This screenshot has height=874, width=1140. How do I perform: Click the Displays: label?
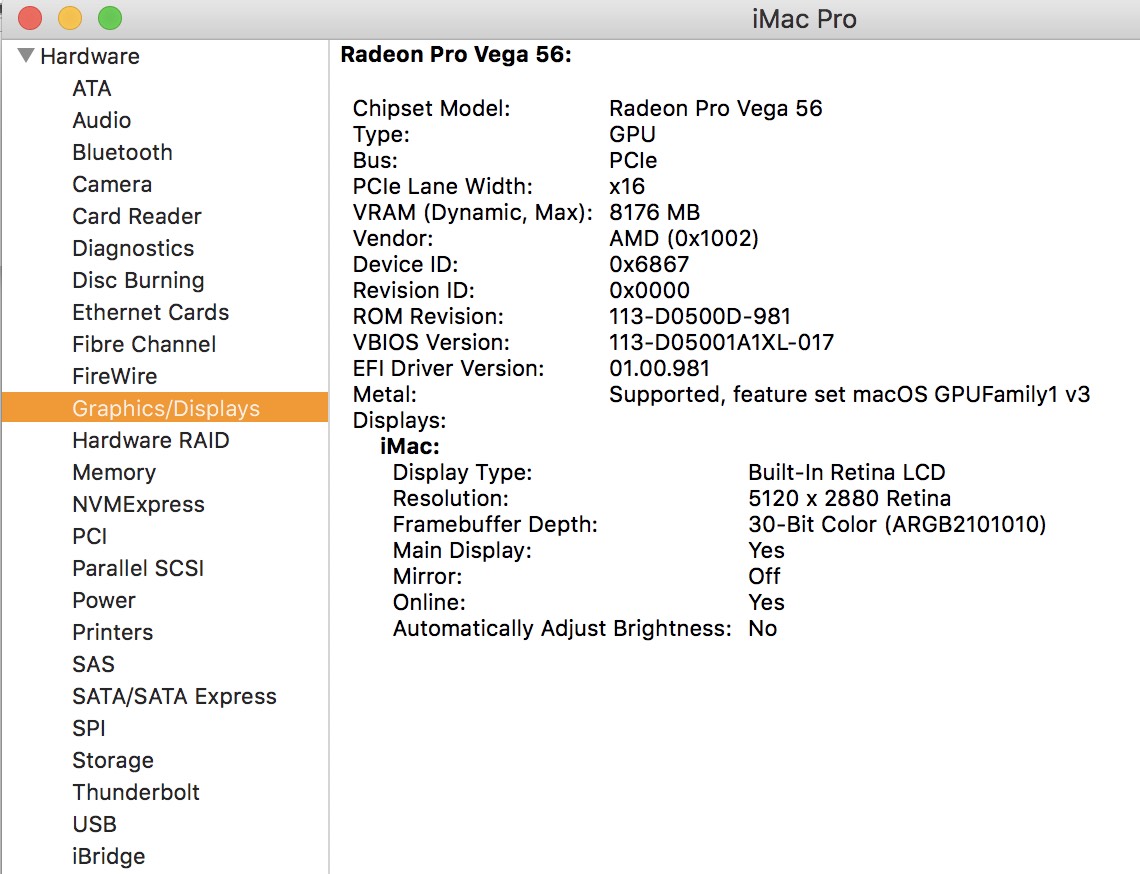[x=399, y=420]
